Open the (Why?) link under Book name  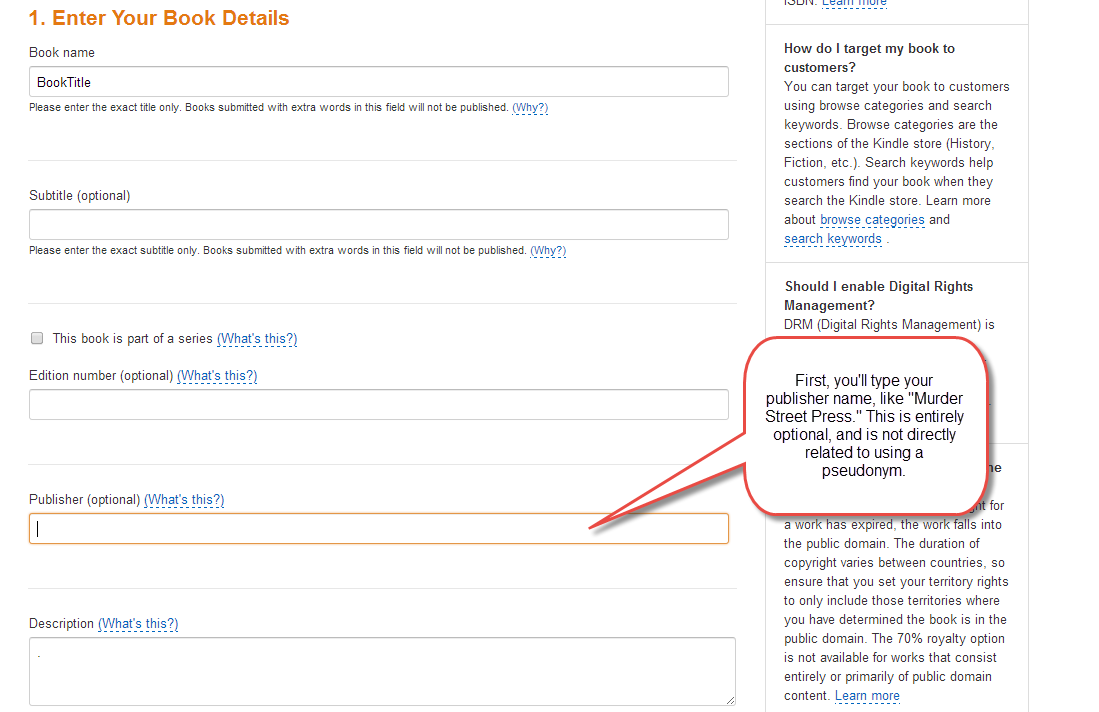pos(530,108)
